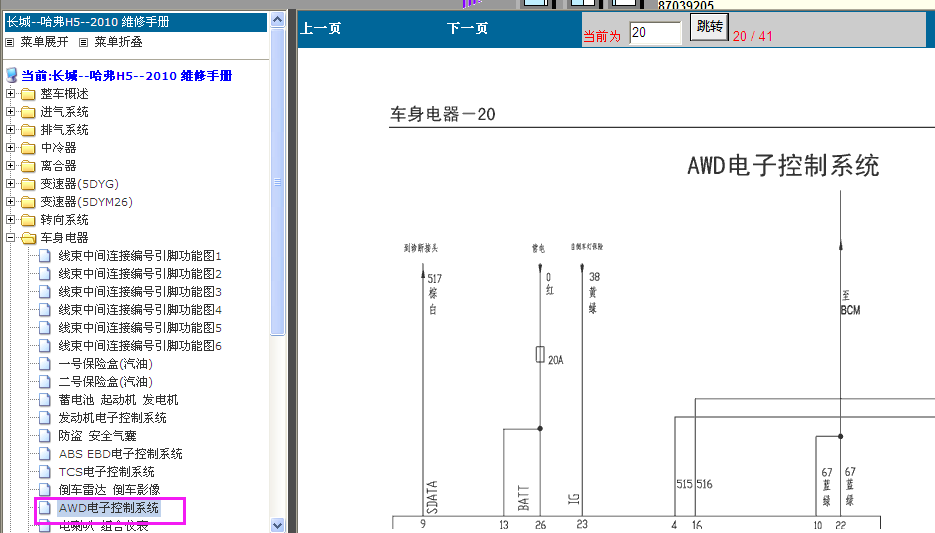Viewport: 935px width, 533px height.
Task: Go to previous page 上一页
Action: pyautogui.click(x=320, y=28)
